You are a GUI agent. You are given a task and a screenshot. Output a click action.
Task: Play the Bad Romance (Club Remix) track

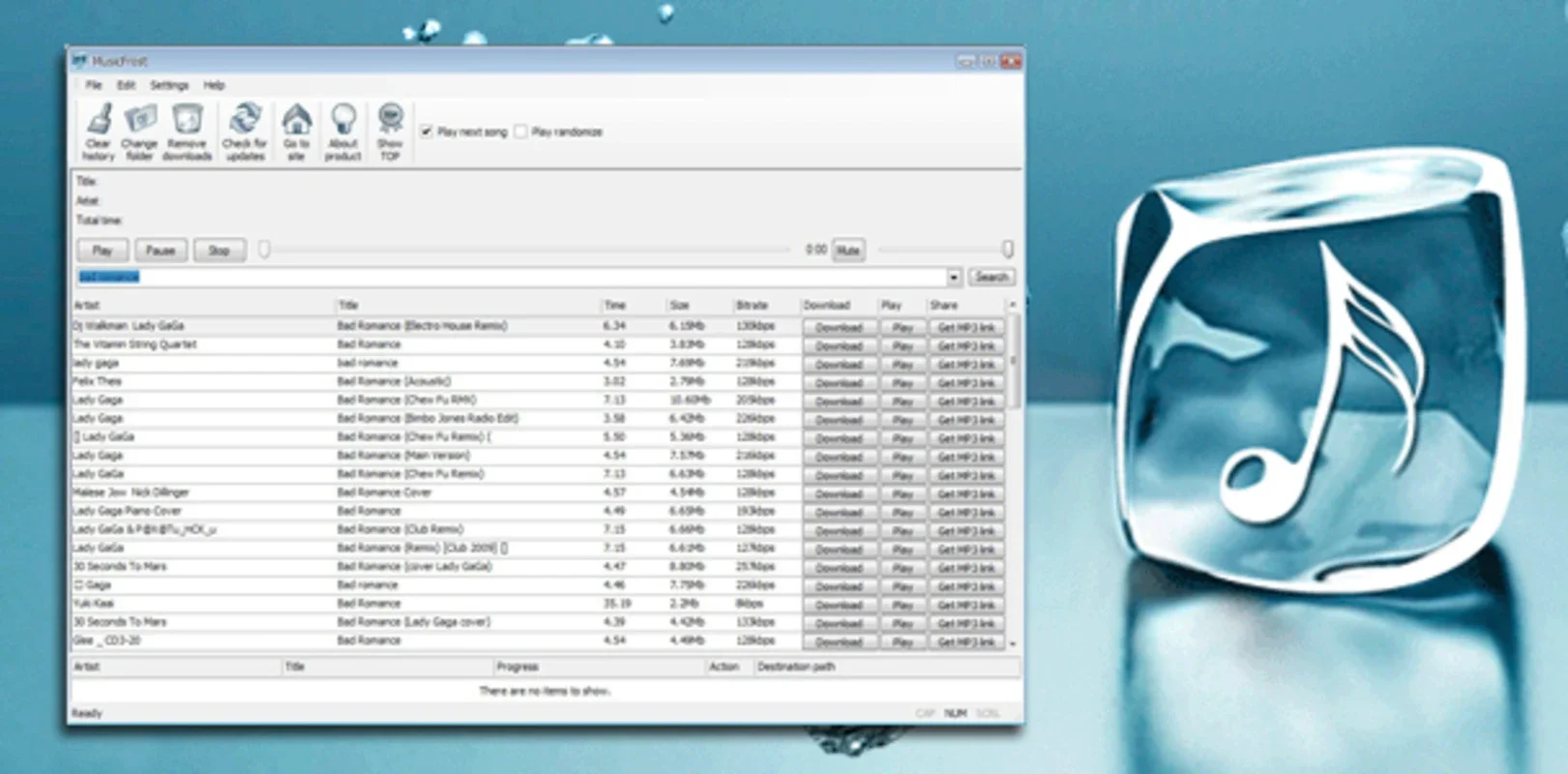[902, 531]
